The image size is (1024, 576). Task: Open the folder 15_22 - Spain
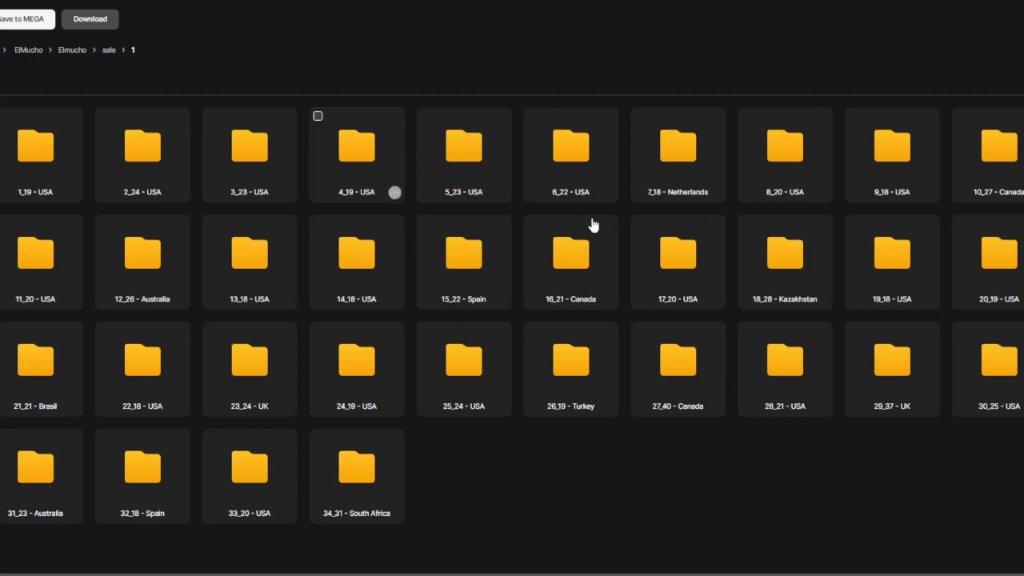(464, 262)
